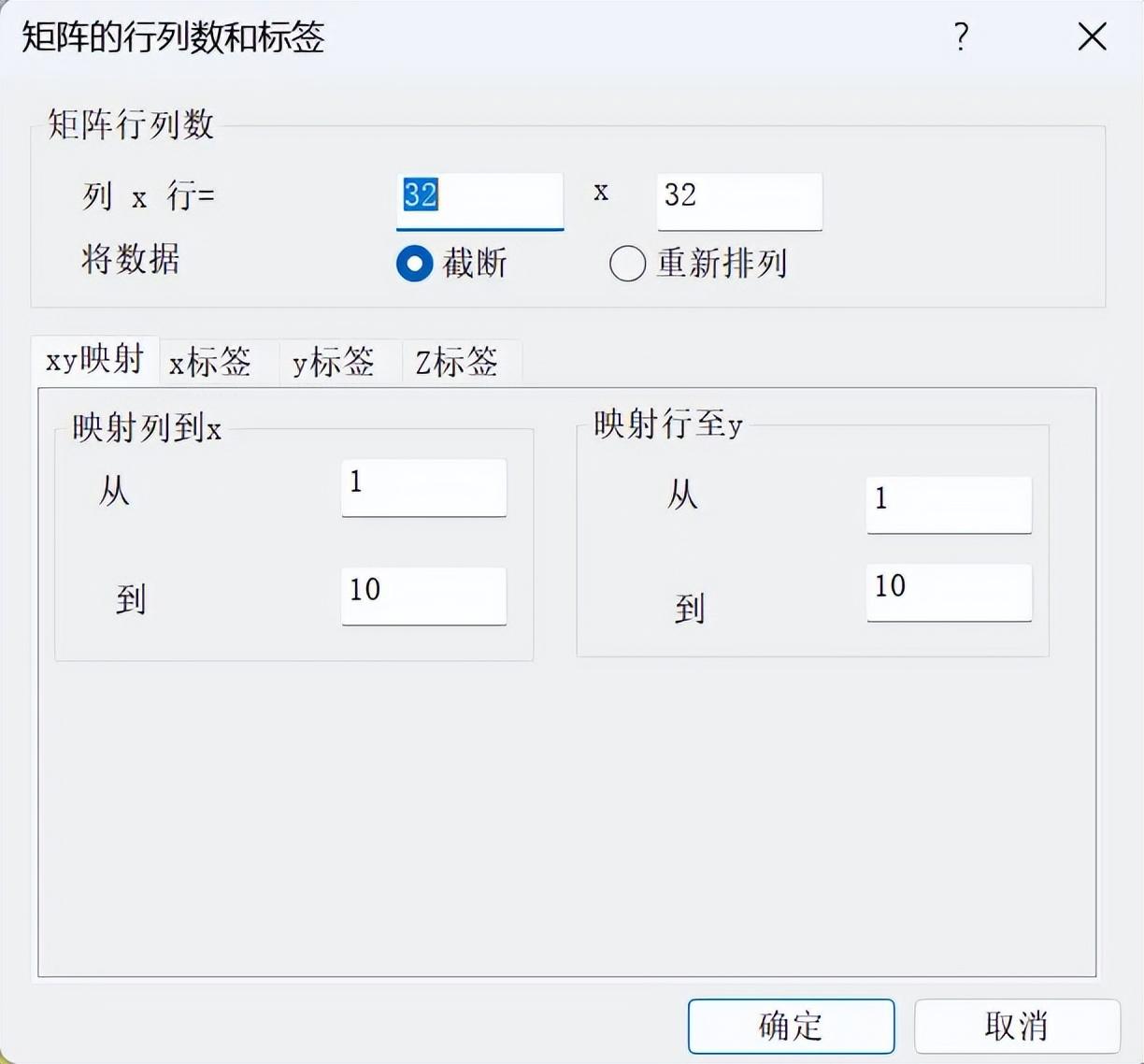
Task: Click the 映射行至y group header
Action: click(667, 423)
